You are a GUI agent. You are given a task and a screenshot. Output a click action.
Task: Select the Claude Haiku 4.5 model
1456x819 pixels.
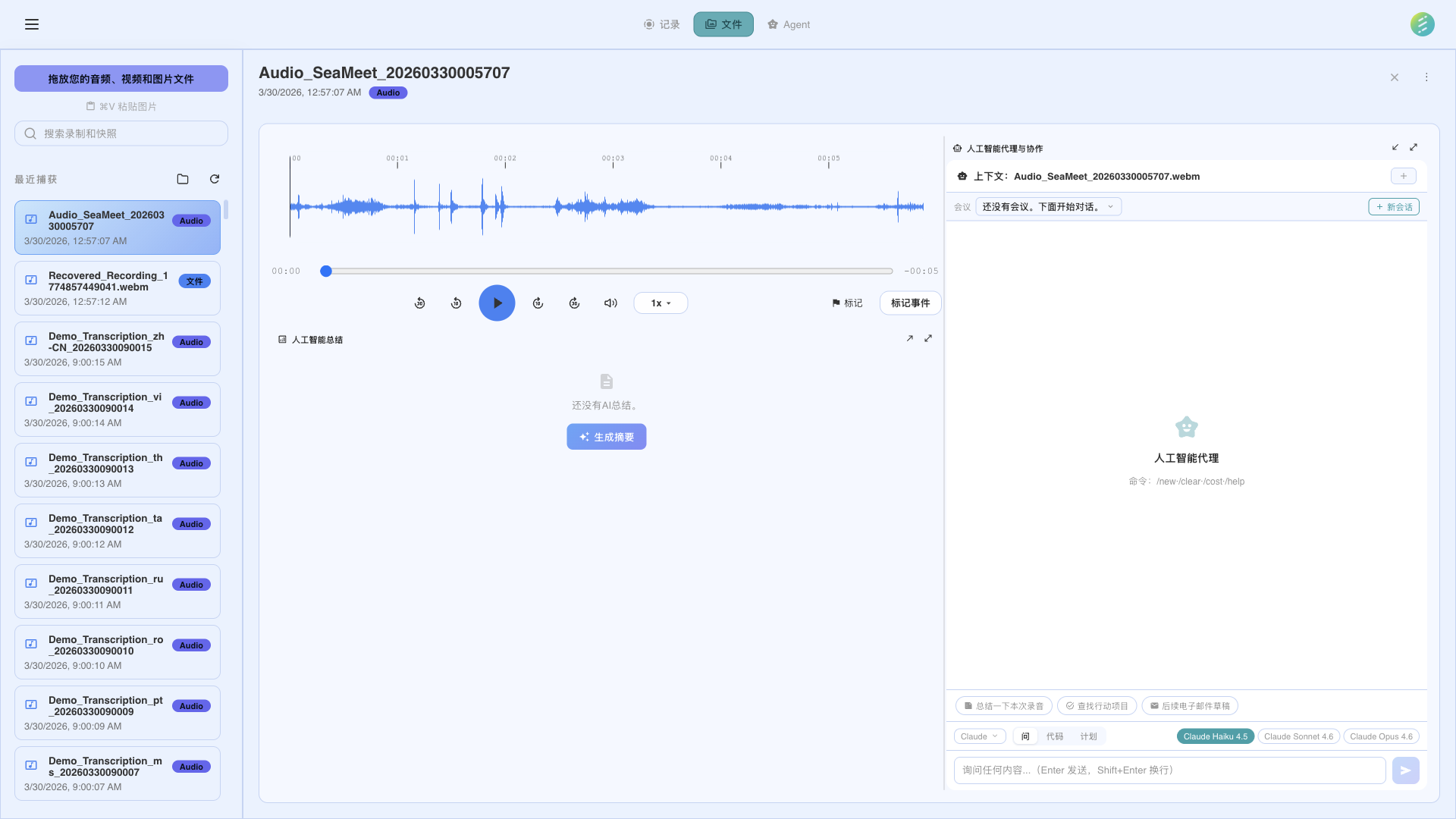(1215, 736)
